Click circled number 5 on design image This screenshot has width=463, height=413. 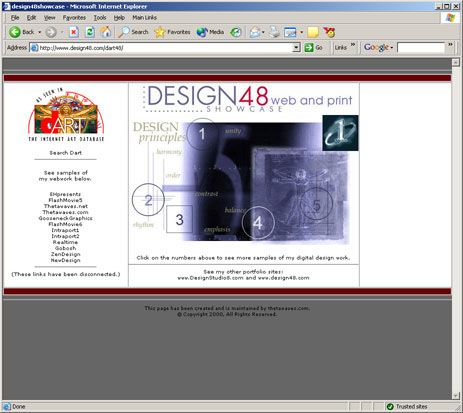click(x=316, y=204)
